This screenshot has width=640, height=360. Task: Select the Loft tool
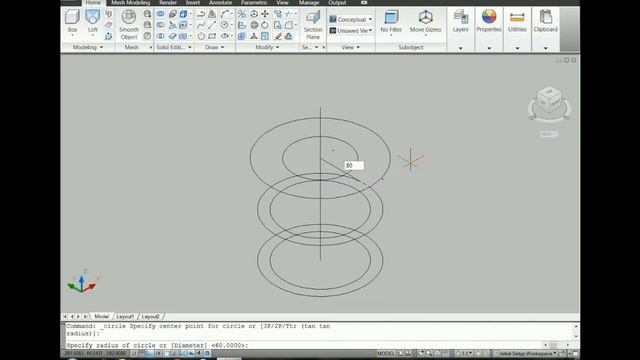pyautogui.click(x=93, y=21)
